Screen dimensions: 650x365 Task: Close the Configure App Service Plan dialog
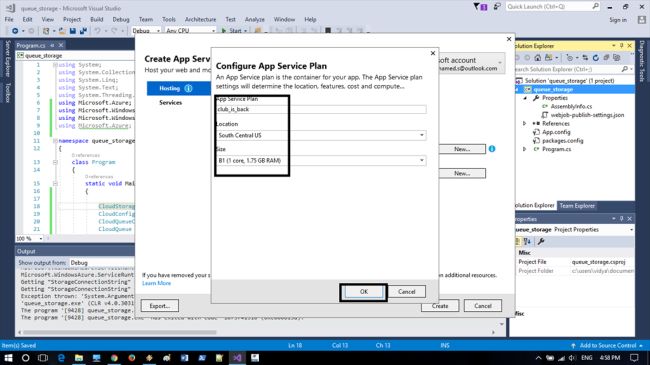point(433,53)
